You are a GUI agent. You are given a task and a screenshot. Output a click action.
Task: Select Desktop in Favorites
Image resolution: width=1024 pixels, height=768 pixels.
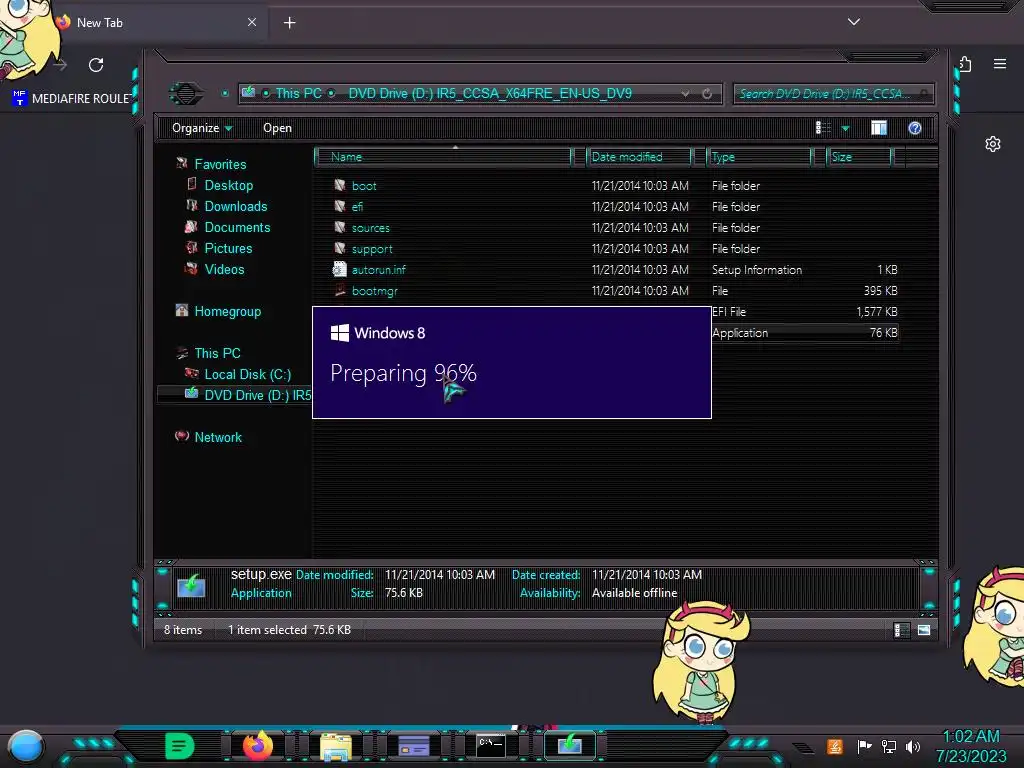(229, 185)
